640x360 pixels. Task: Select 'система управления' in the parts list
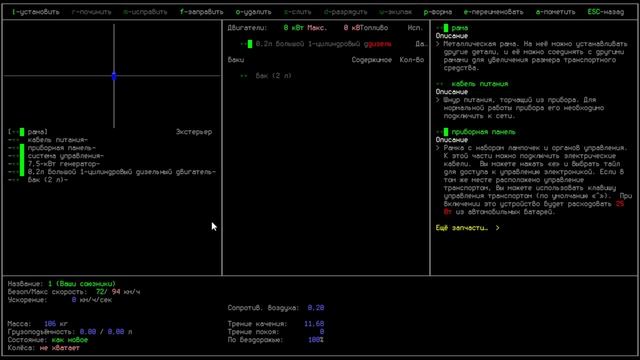point(66,156)
